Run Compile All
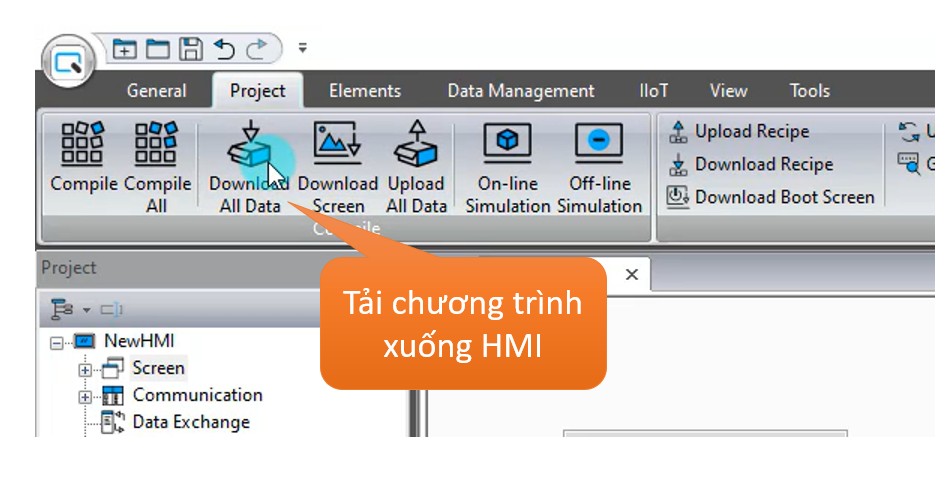This screenshot has height=485, width=948. [157, 166]
